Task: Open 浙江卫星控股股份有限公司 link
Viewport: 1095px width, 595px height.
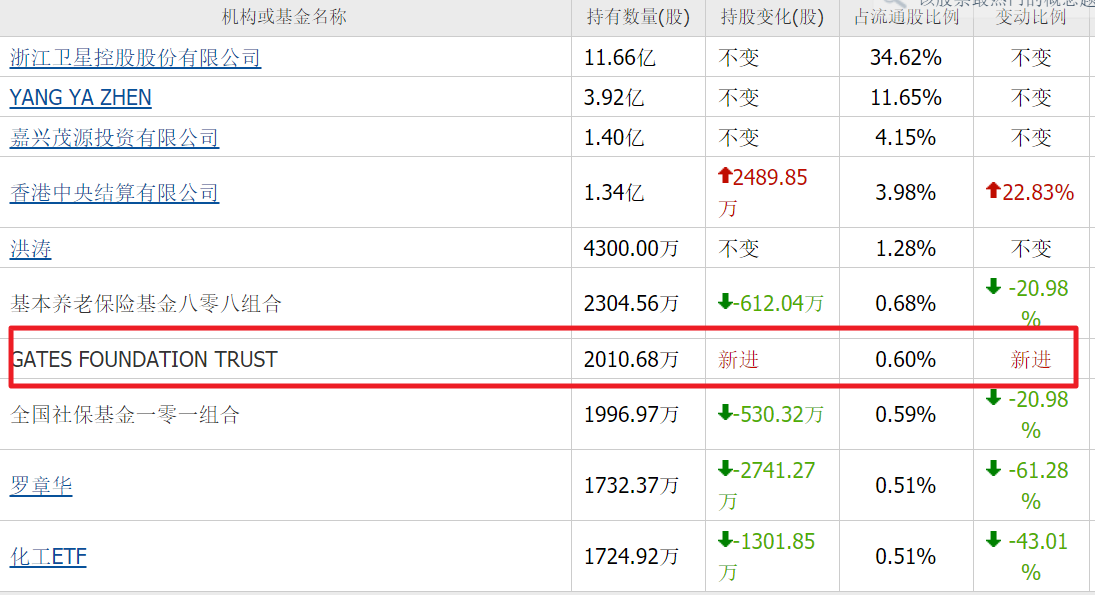Action: 135,57
